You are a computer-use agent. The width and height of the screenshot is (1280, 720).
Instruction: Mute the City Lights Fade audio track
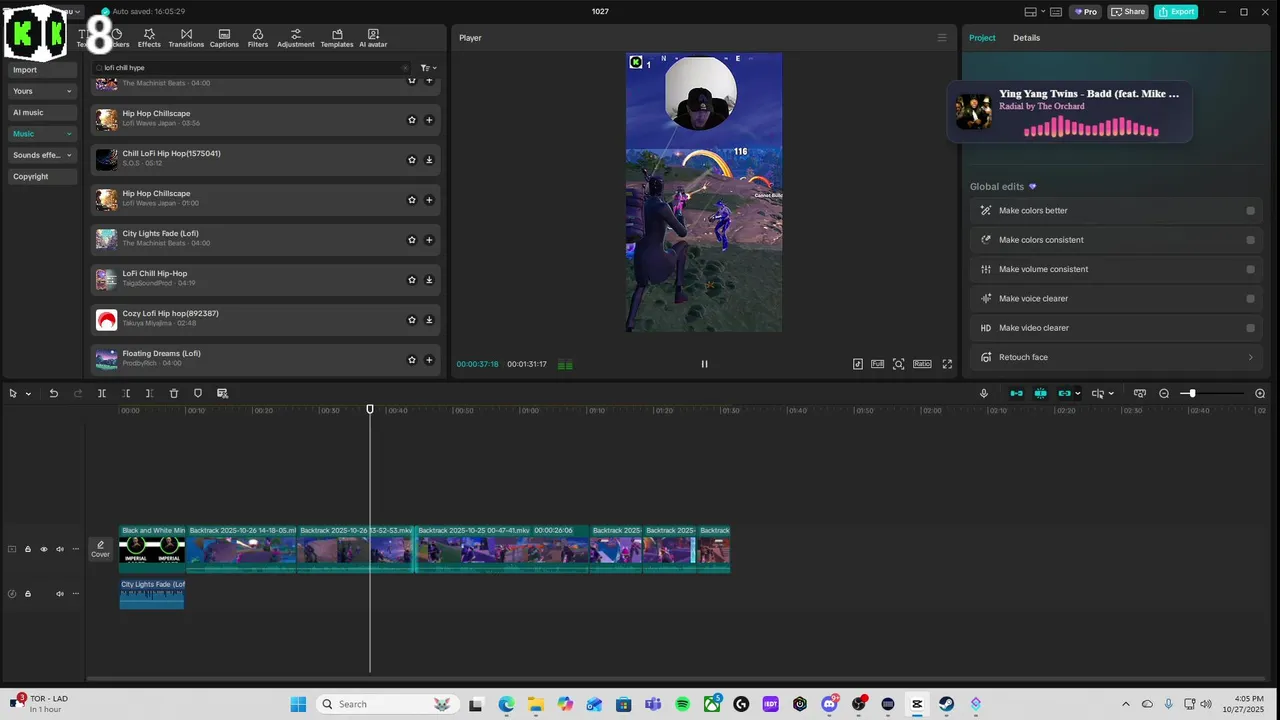[x=59, y=594]
